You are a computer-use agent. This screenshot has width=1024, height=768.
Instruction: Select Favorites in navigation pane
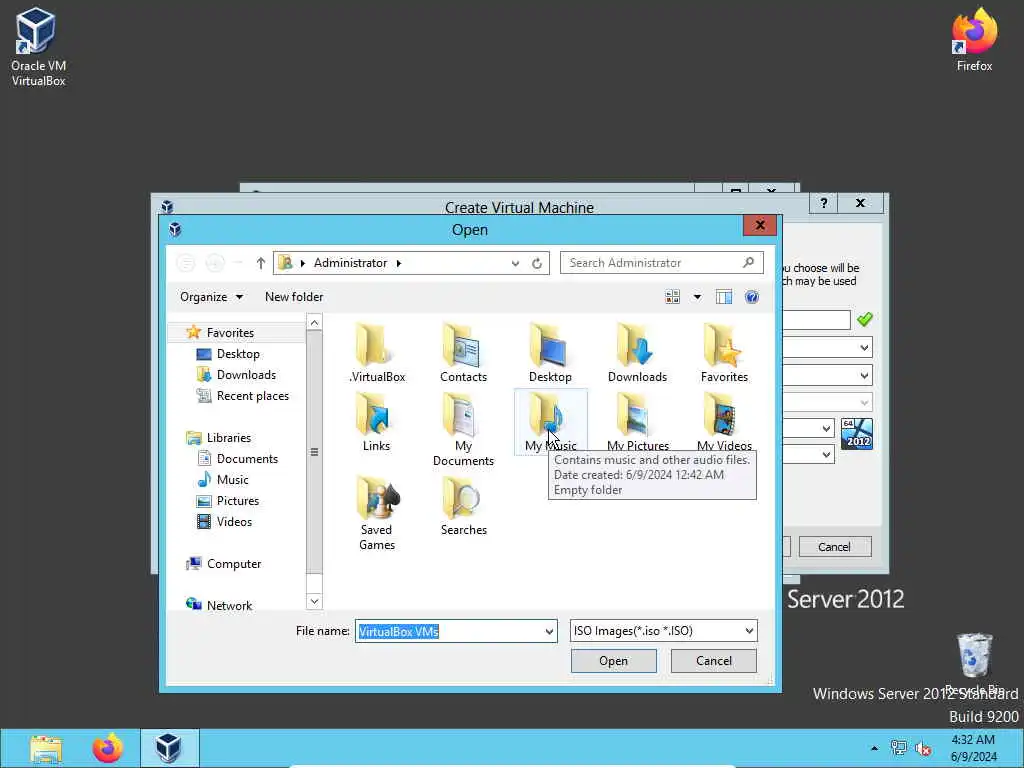pos(230,332)
